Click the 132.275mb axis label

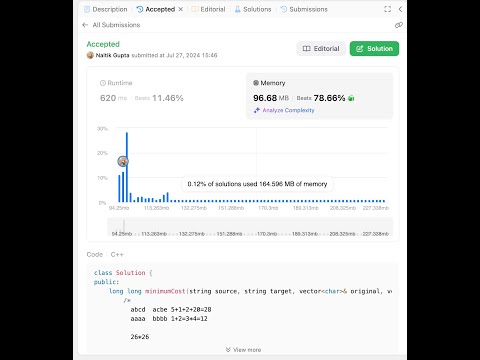point(194,208)
